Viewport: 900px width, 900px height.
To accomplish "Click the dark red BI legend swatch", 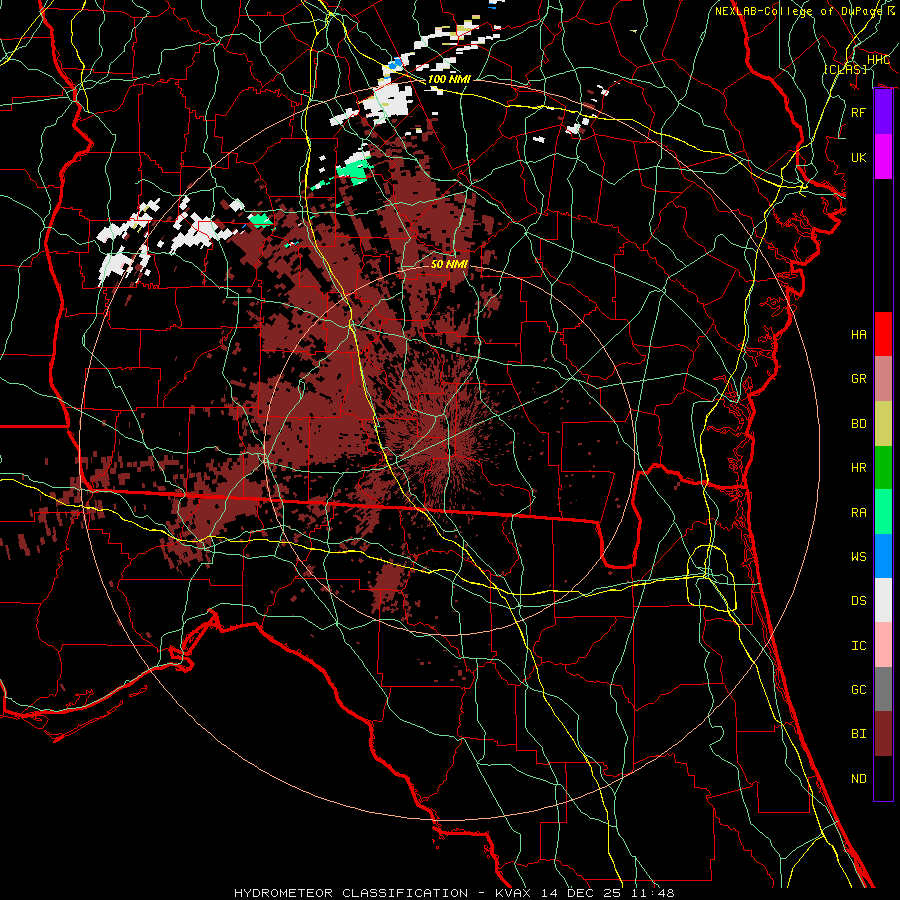I will point(883,733).
